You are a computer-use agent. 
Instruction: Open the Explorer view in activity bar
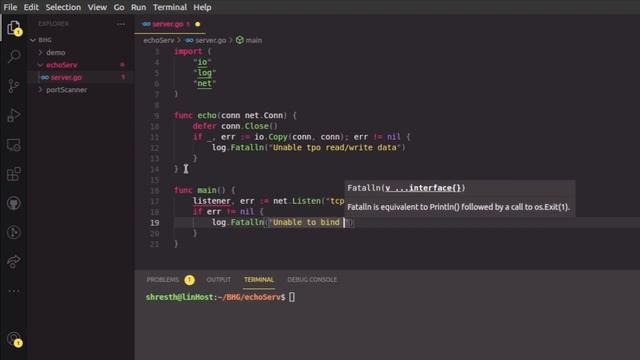(x=14, y=28)
